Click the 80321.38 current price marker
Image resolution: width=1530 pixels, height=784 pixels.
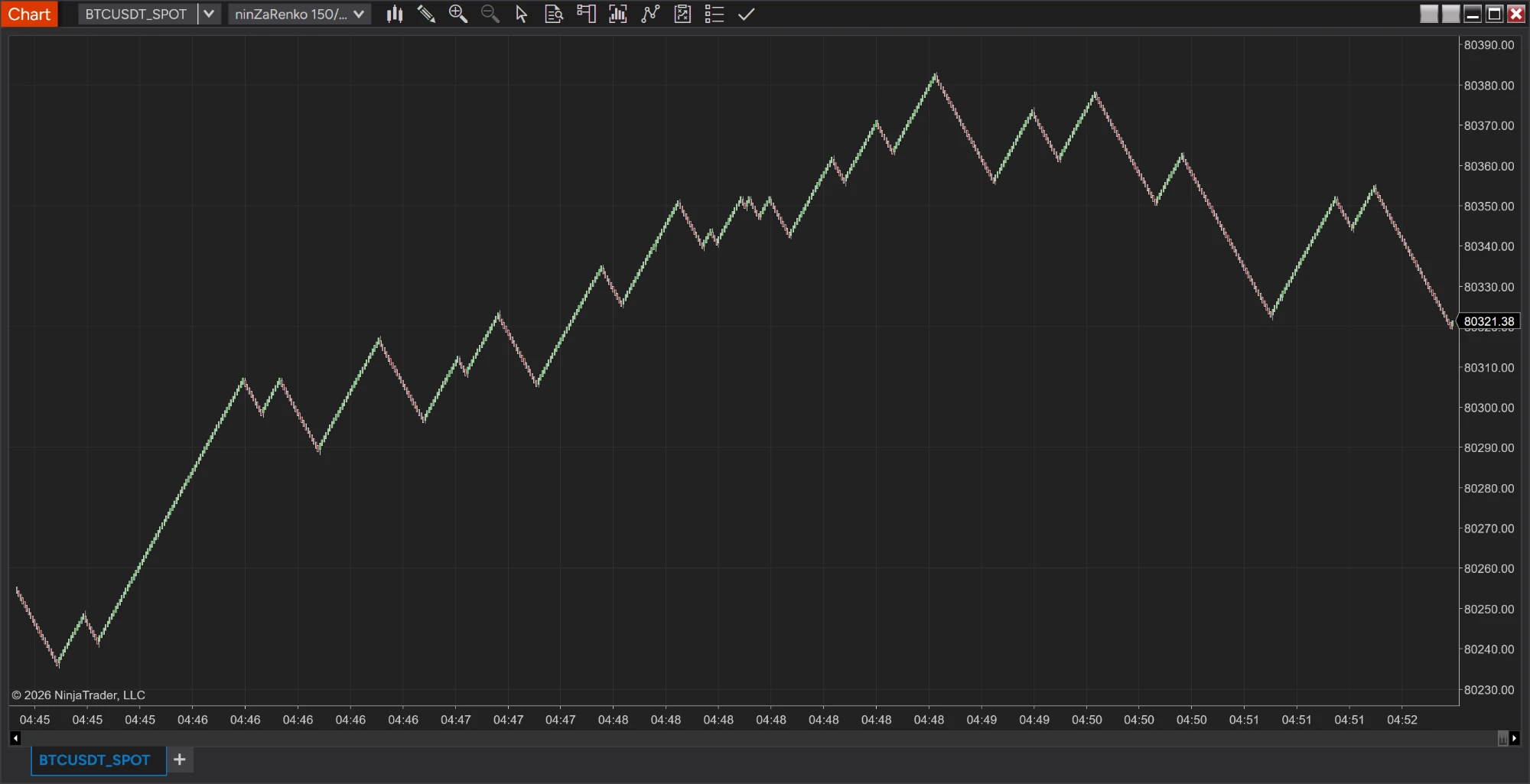1489,321
